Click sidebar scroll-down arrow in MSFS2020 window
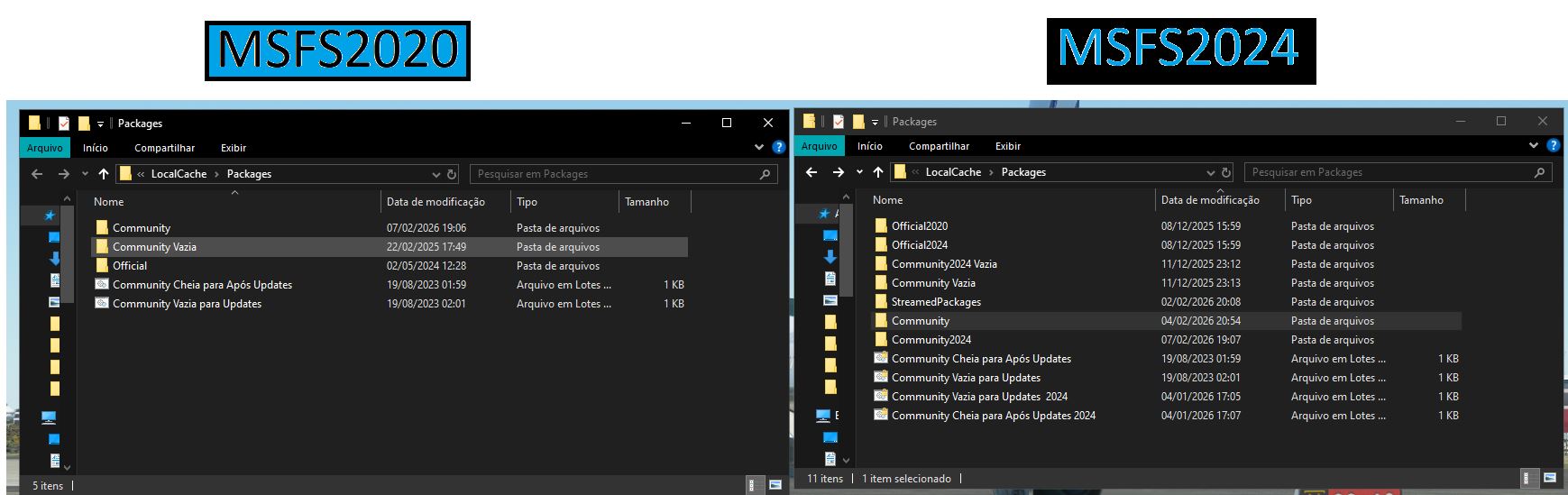Screen dimensions: 1568x495 67,468
